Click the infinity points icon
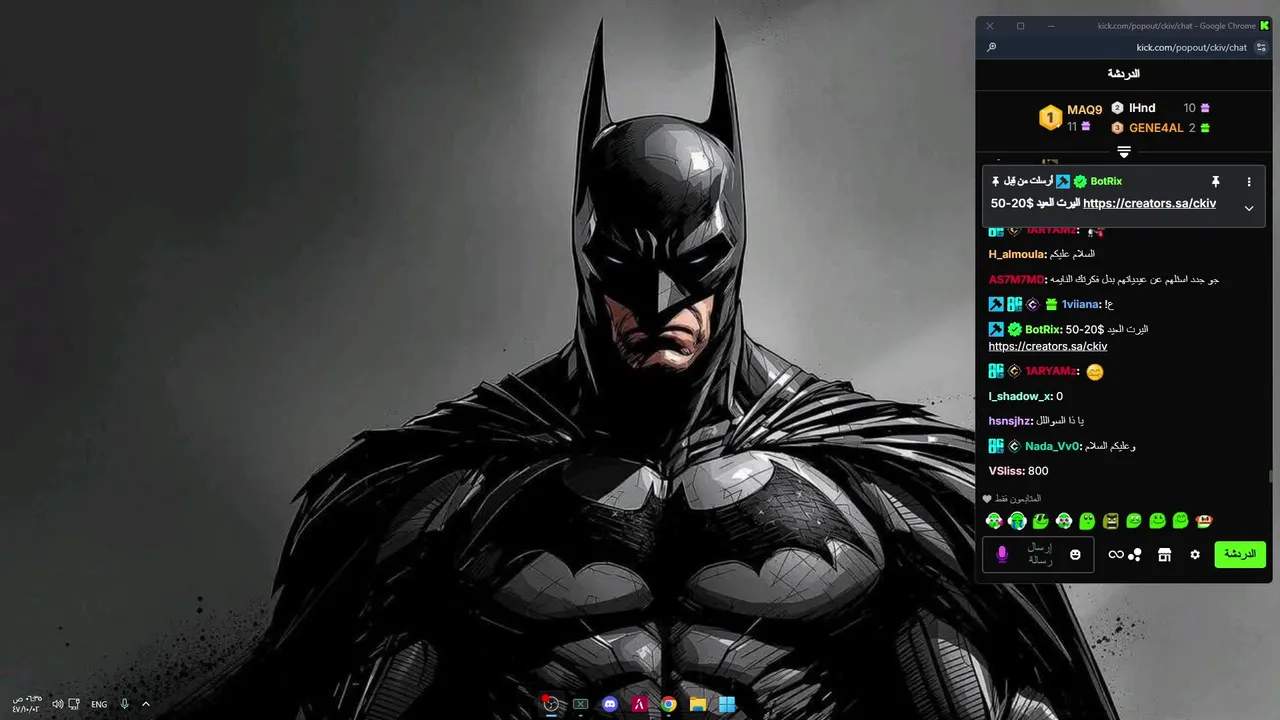The width and height of the screenshot is (1280, 720). (1116, 554)
